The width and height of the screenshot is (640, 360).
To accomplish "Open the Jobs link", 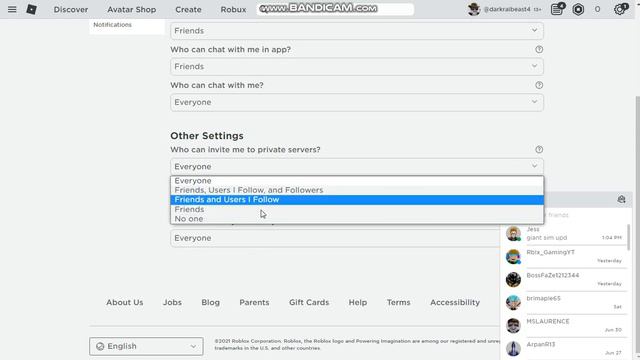I will [172, 302].
